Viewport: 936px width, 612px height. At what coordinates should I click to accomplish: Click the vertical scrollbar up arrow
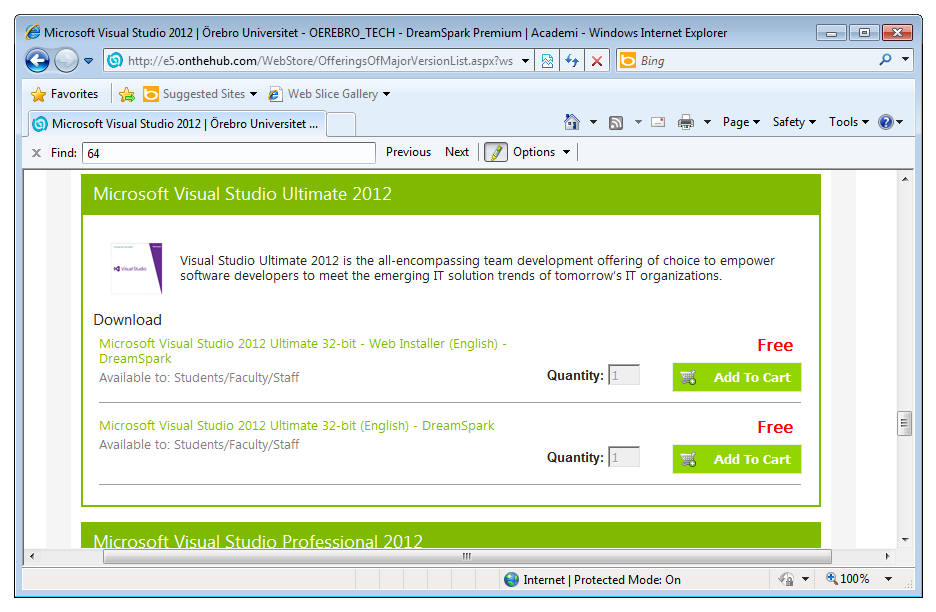coord(905,179)
